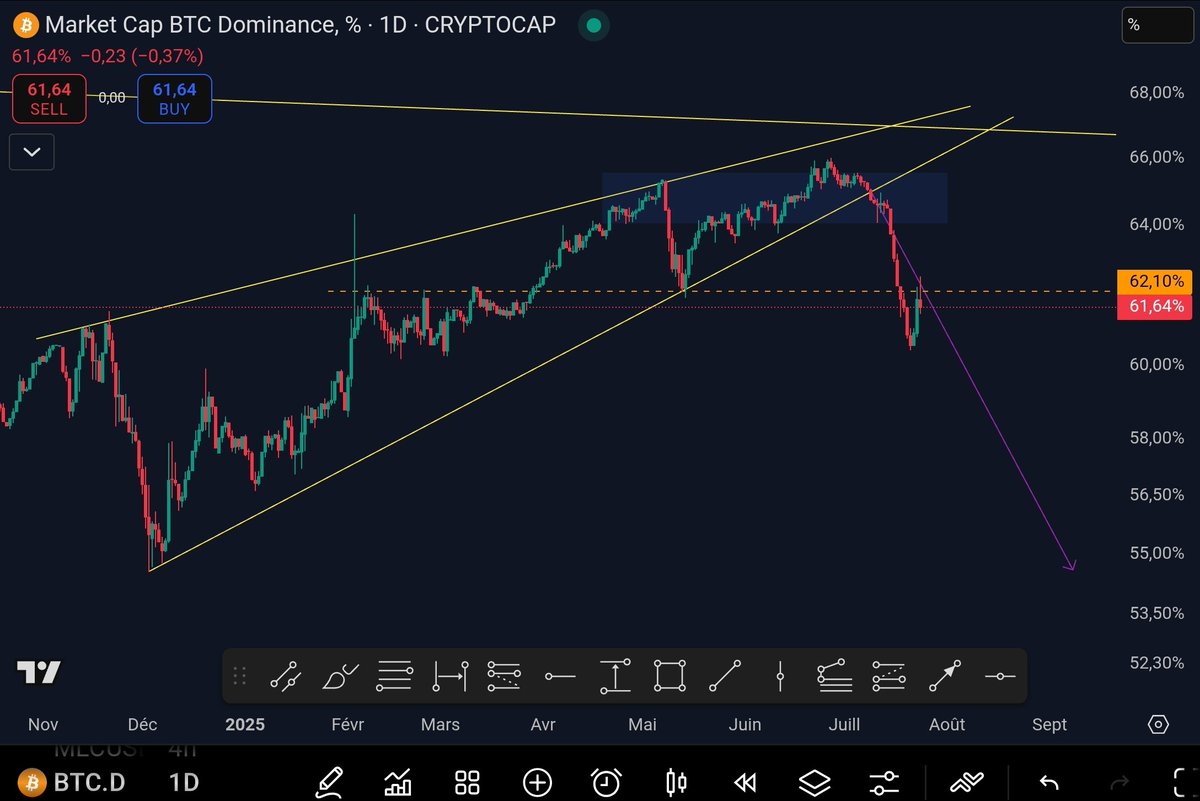Create an alert with the alarm clock icon
The width and height of the screenshot is (1200, 801).
point(606,782)
